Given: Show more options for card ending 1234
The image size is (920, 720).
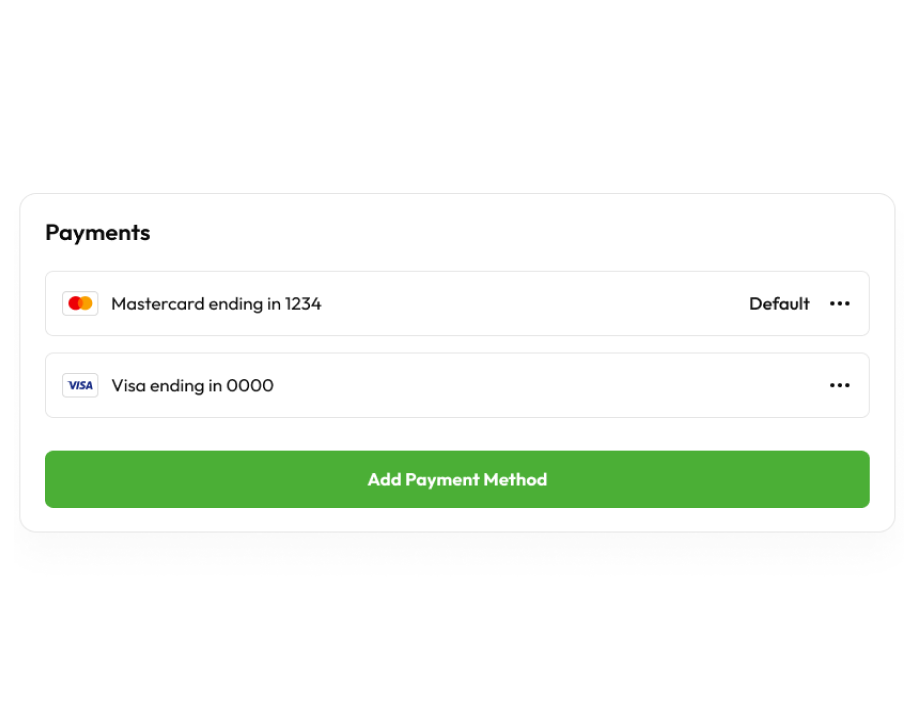Looking at the screenshot, I should coord(840,303).
